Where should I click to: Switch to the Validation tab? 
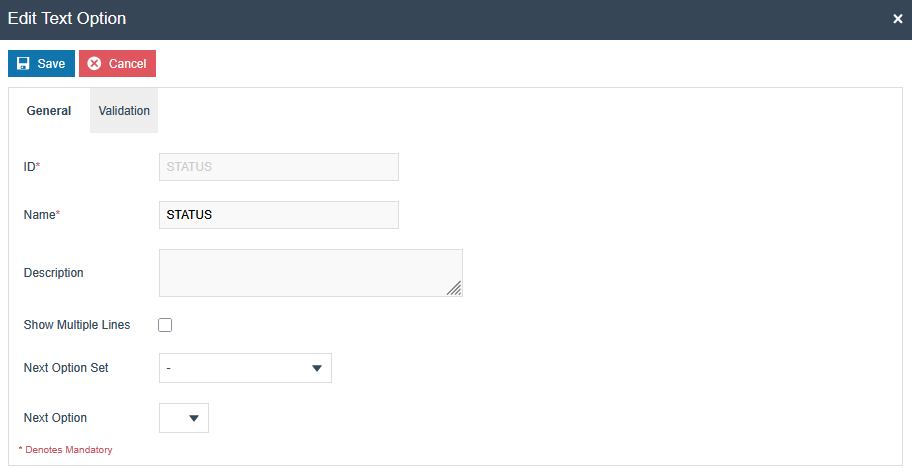(x=124, y=111)
